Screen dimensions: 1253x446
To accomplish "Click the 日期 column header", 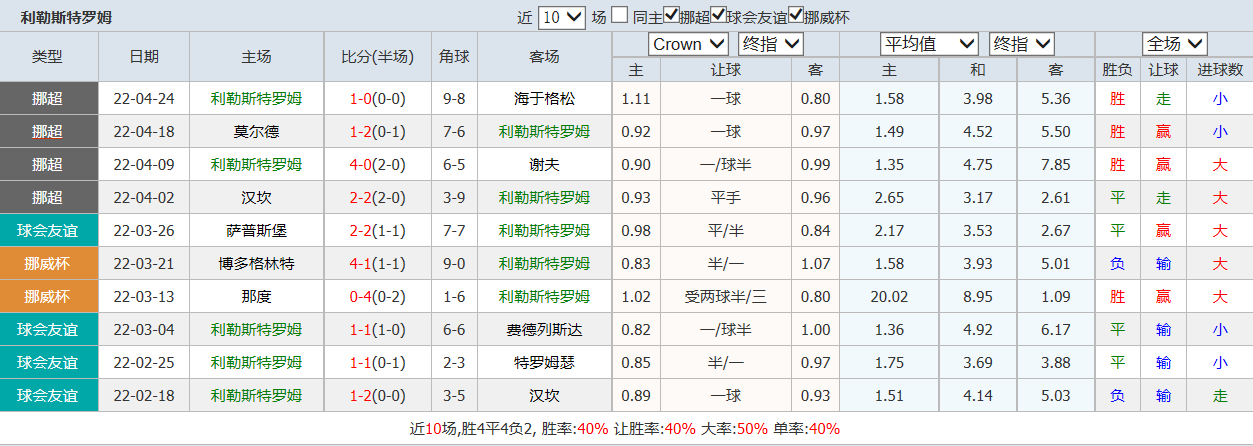I will pos(144,57).
